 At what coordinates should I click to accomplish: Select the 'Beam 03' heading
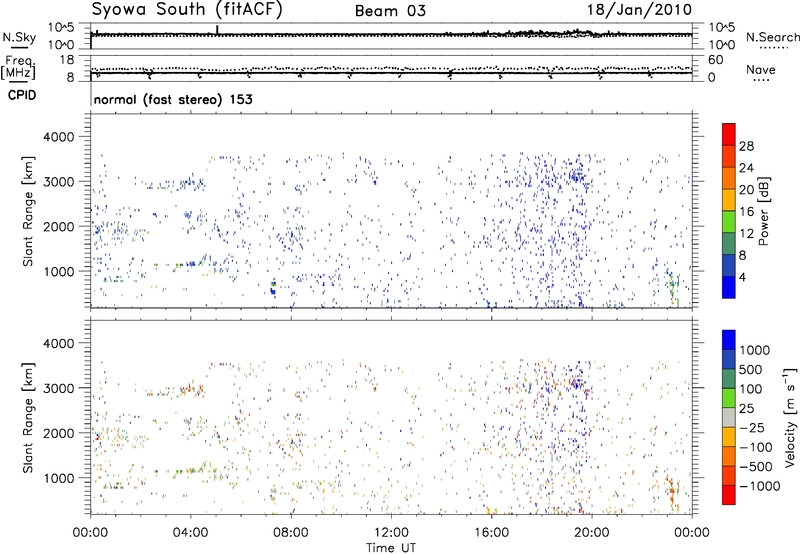390,11
